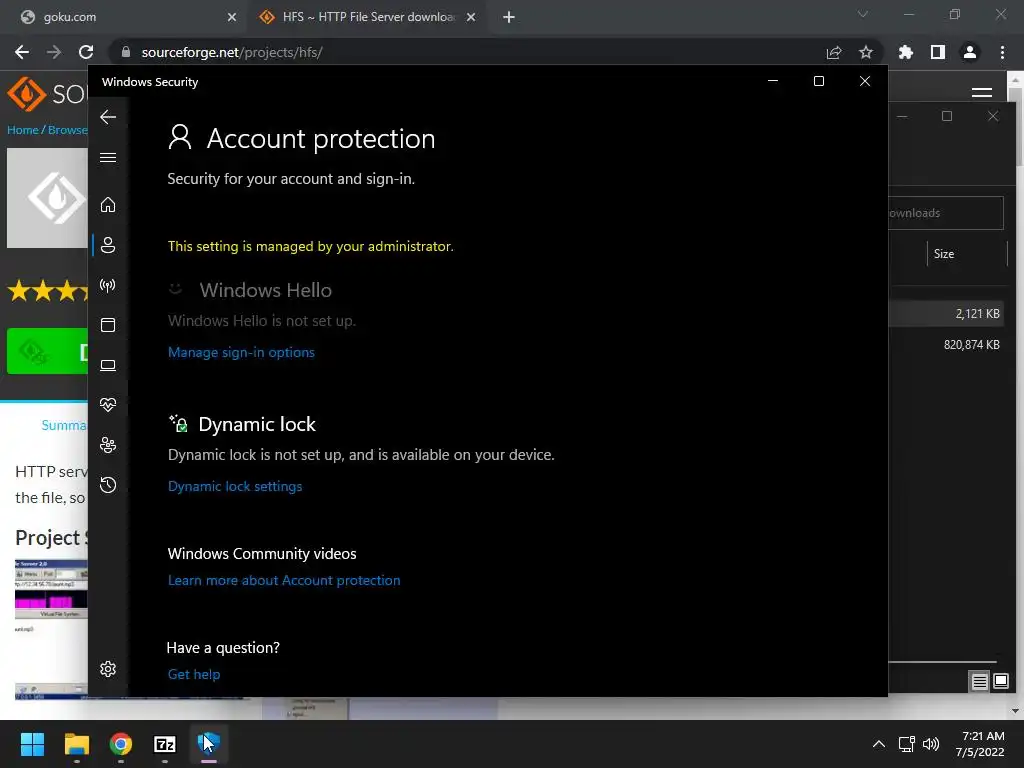This screenshot has height=768, width=1024.
Task: Click Manage sign-in options link
Action: coord(241,352)
